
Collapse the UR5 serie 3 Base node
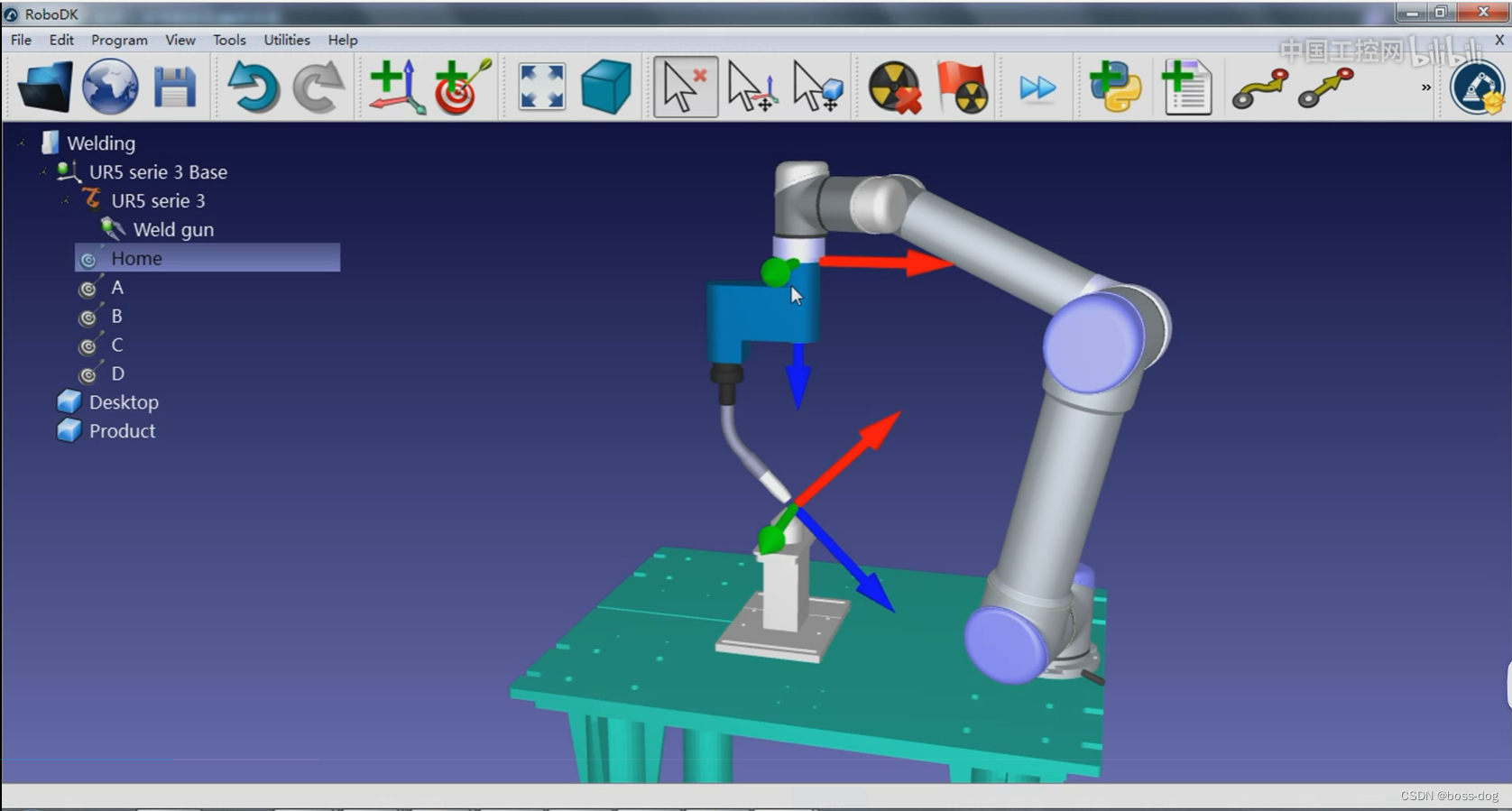click(x=43, y=171)
